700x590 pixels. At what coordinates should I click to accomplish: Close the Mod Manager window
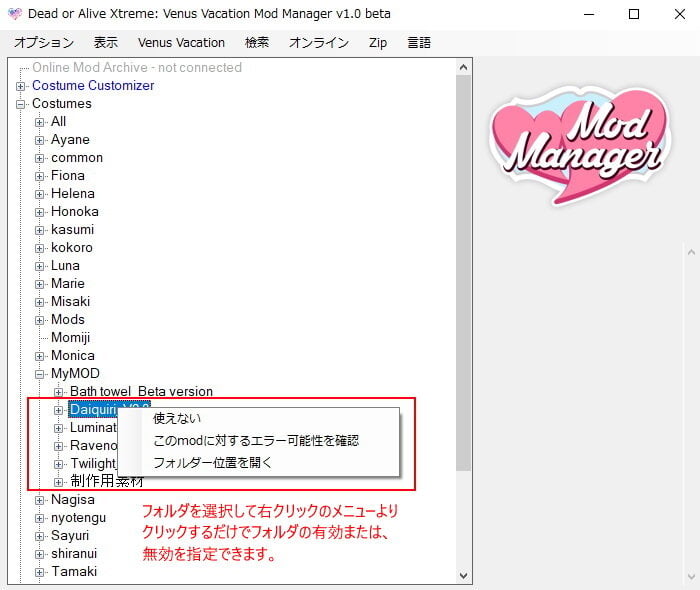pos(679,14)
